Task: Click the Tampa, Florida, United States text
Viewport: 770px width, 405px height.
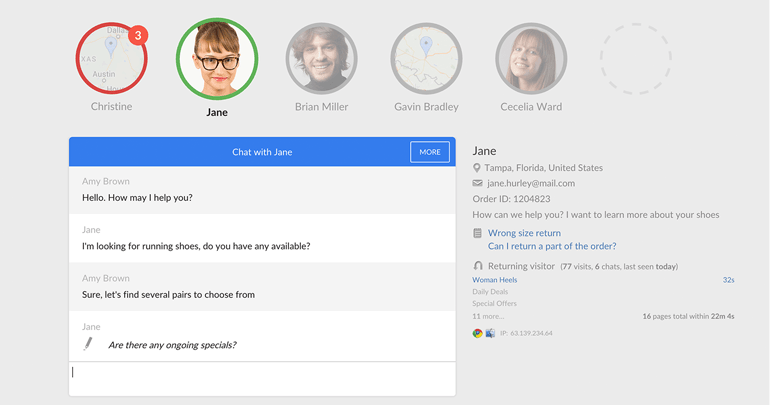Action: [x=544, y=168]
